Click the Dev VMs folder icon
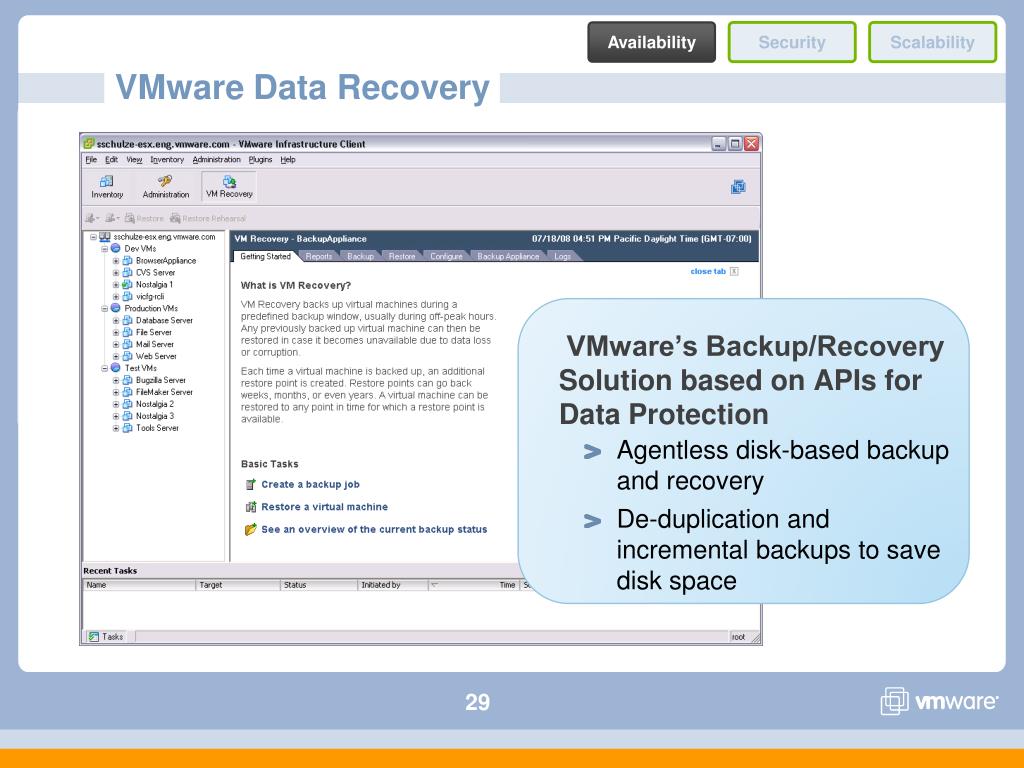The image size is (1024, 768). coord(116,248)
